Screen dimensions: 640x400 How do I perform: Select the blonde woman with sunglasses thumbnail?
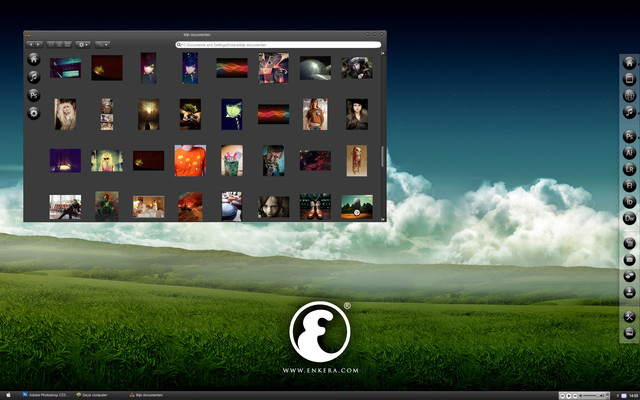(x=107, y=161)
